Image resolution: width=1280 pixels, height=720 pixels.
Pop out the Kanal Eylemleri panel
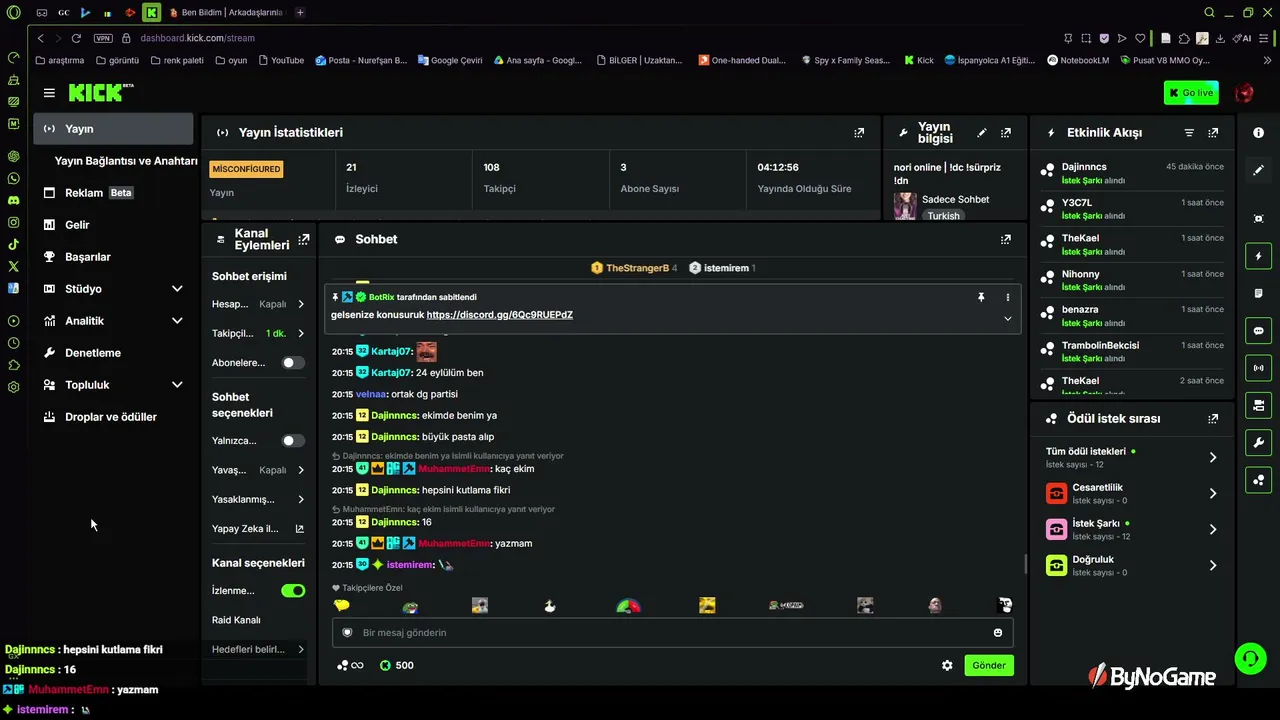[304, 239]
